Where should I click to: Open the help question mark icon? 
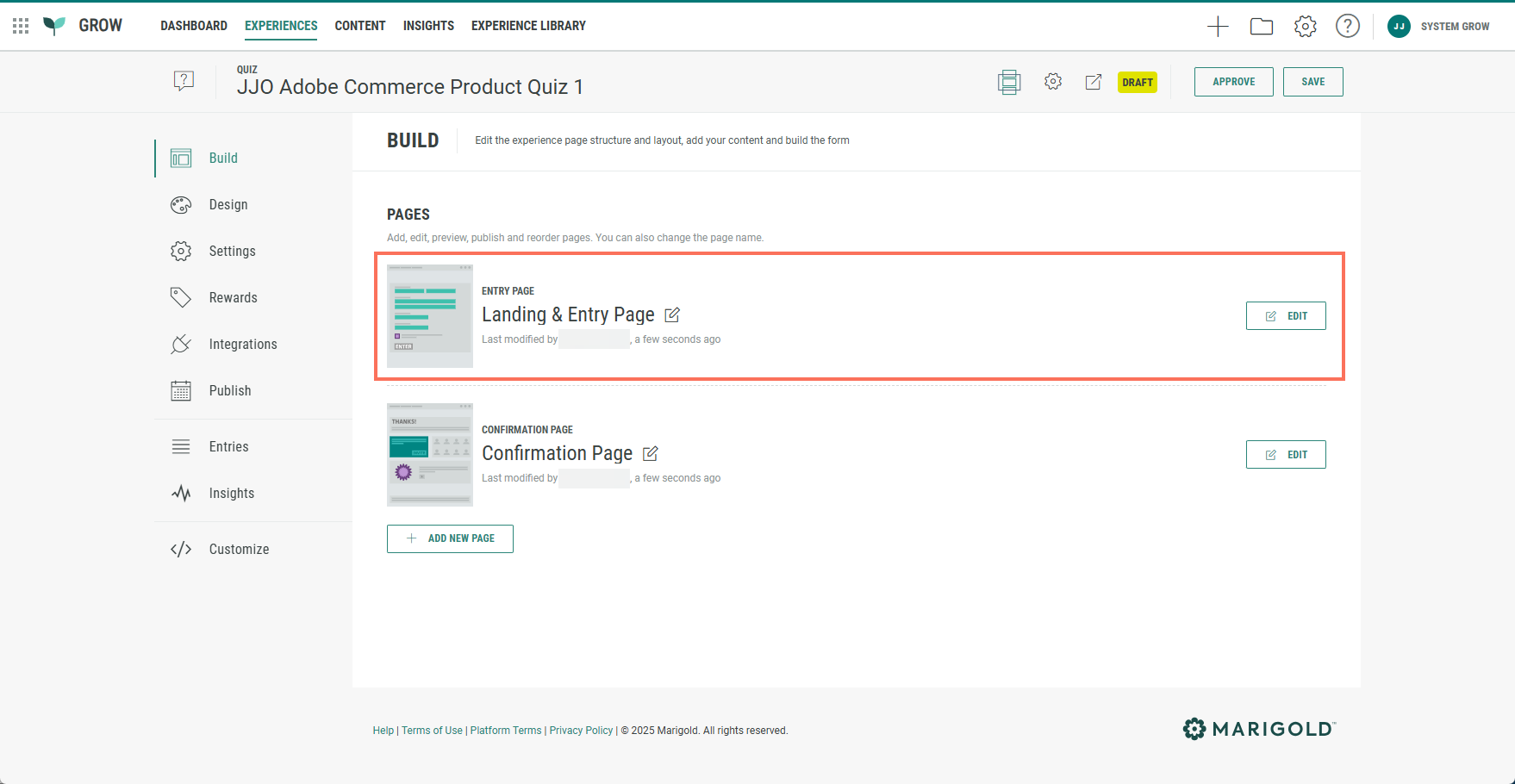pos(1347,27)
